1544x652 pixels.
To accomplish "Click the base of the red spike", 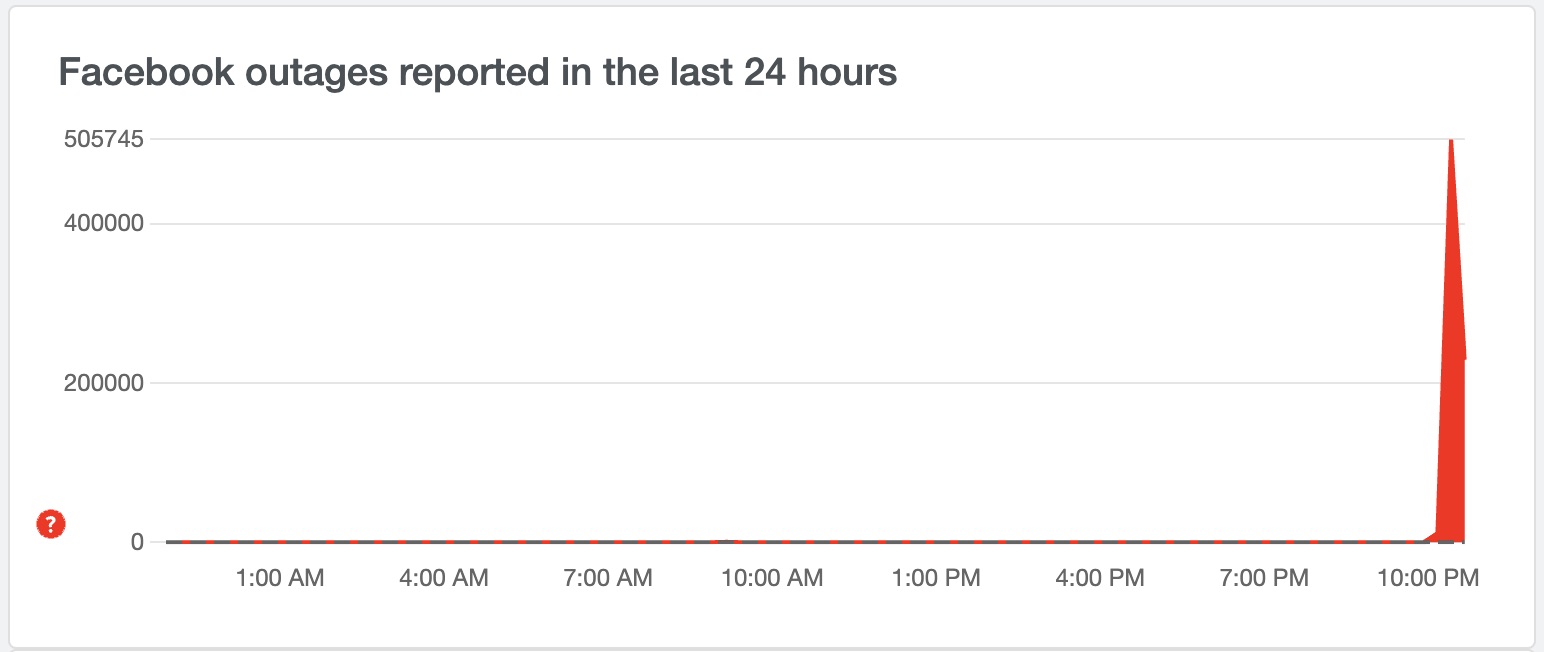I will tap(1450, 538).
